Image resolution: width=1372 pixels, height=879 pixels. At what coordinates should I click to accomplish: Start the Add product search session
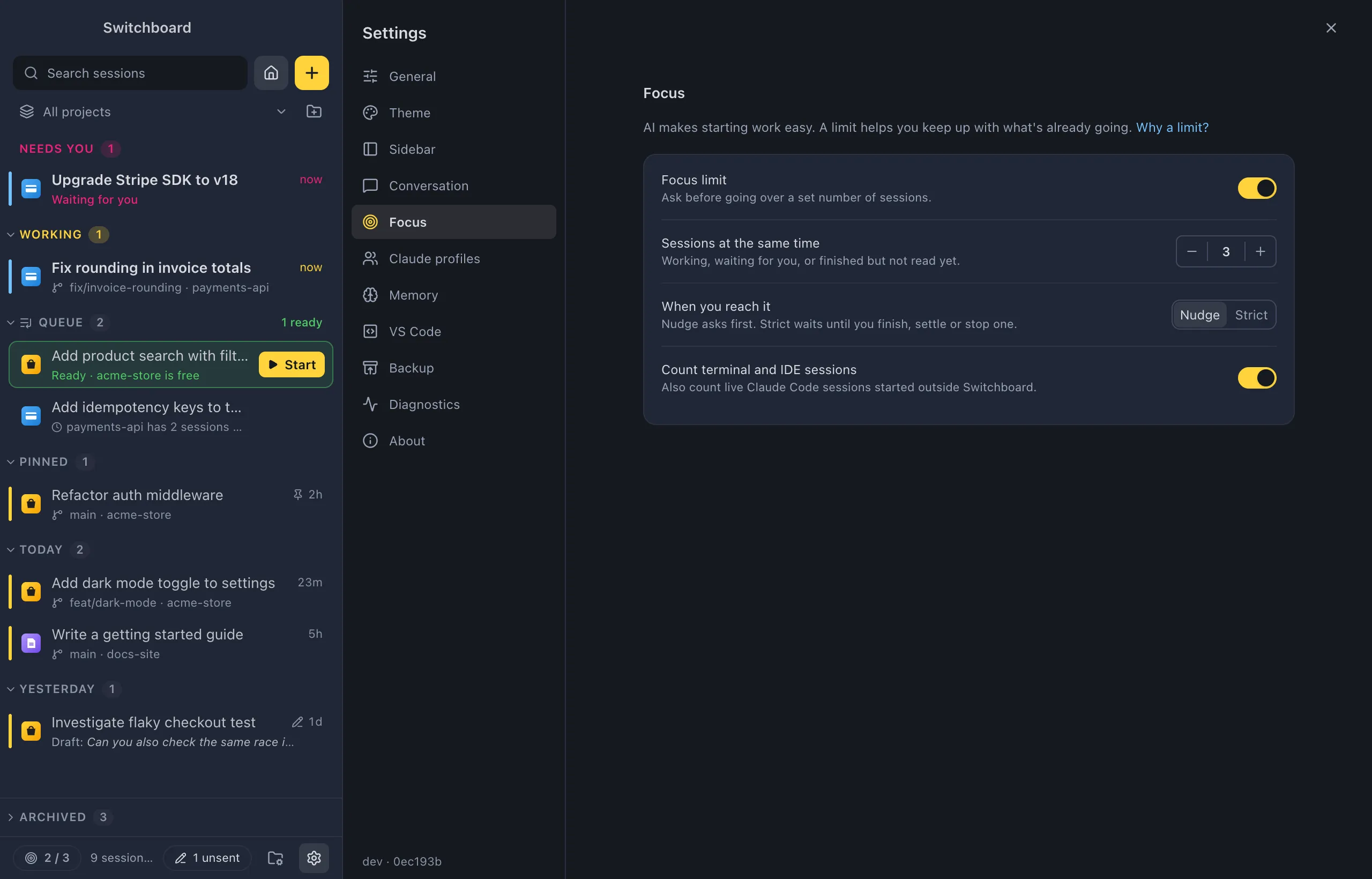pos(292,364)
